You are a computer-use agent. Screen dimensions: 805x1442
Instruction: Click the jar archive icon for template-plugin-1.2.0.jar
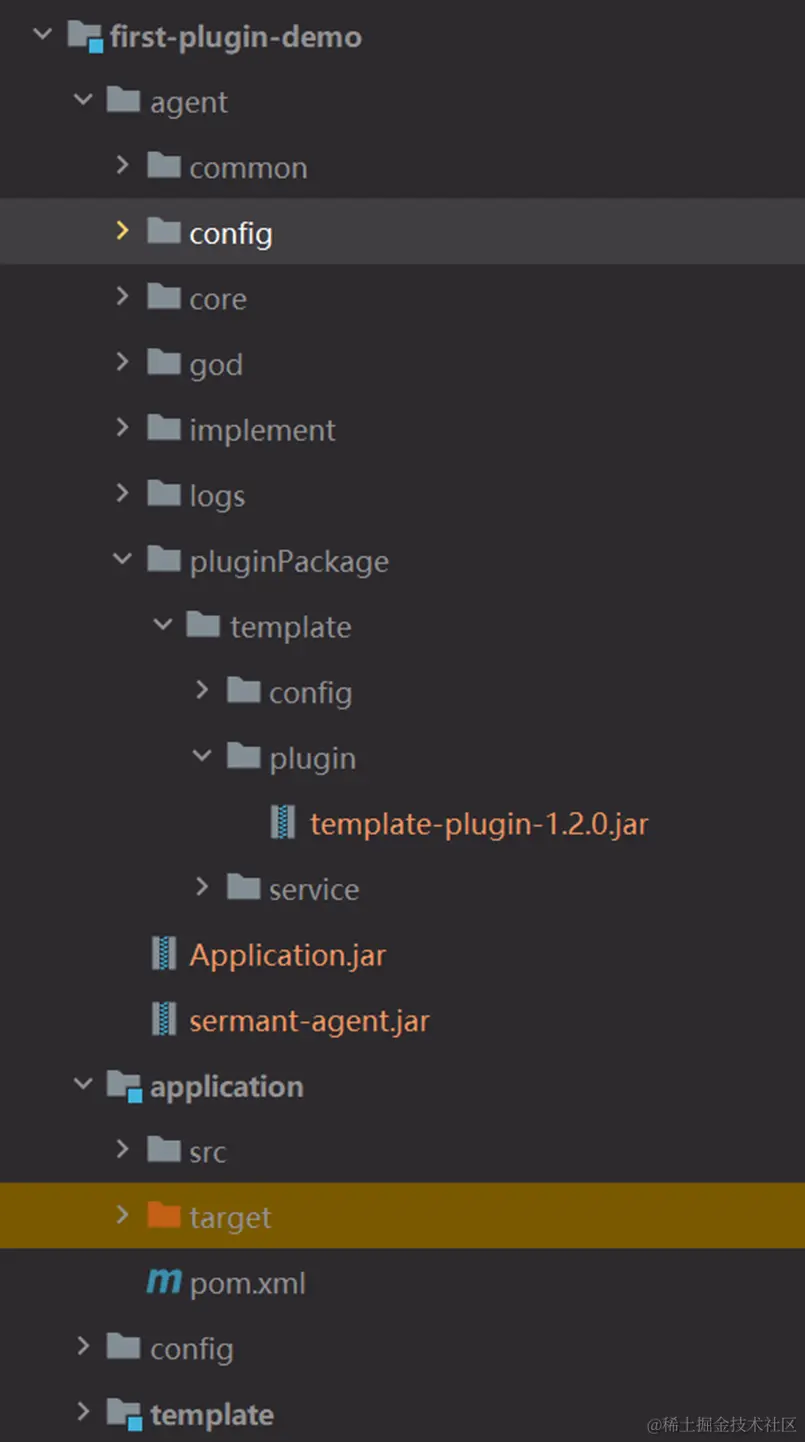pos(283,821)
